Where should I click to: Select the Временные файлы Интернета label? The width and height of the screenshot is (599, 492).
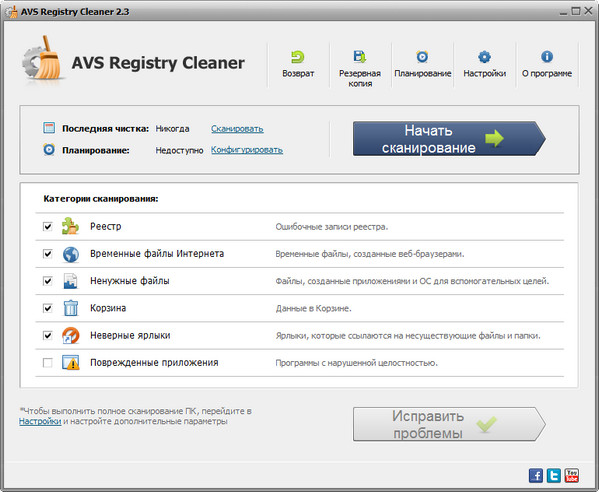(x=157, y=254)
